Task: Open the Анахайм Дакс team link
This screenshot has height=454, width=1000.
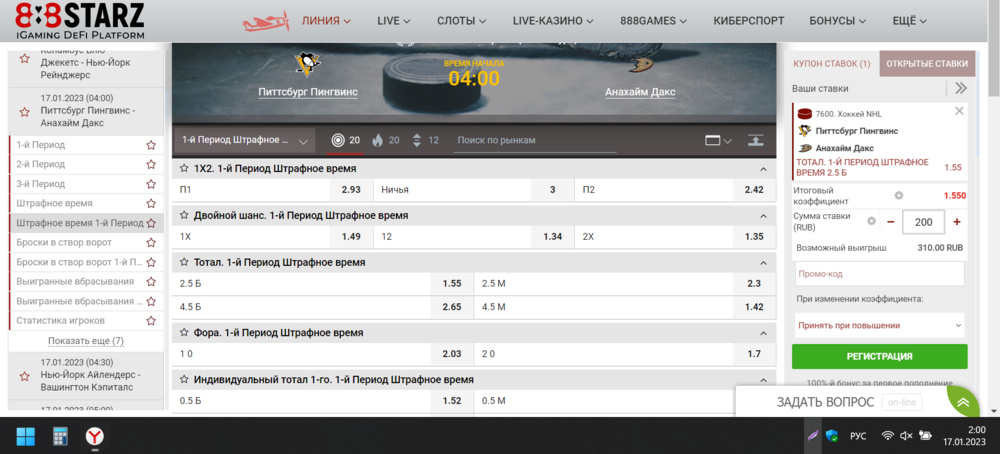Action: tap(640, 92)
